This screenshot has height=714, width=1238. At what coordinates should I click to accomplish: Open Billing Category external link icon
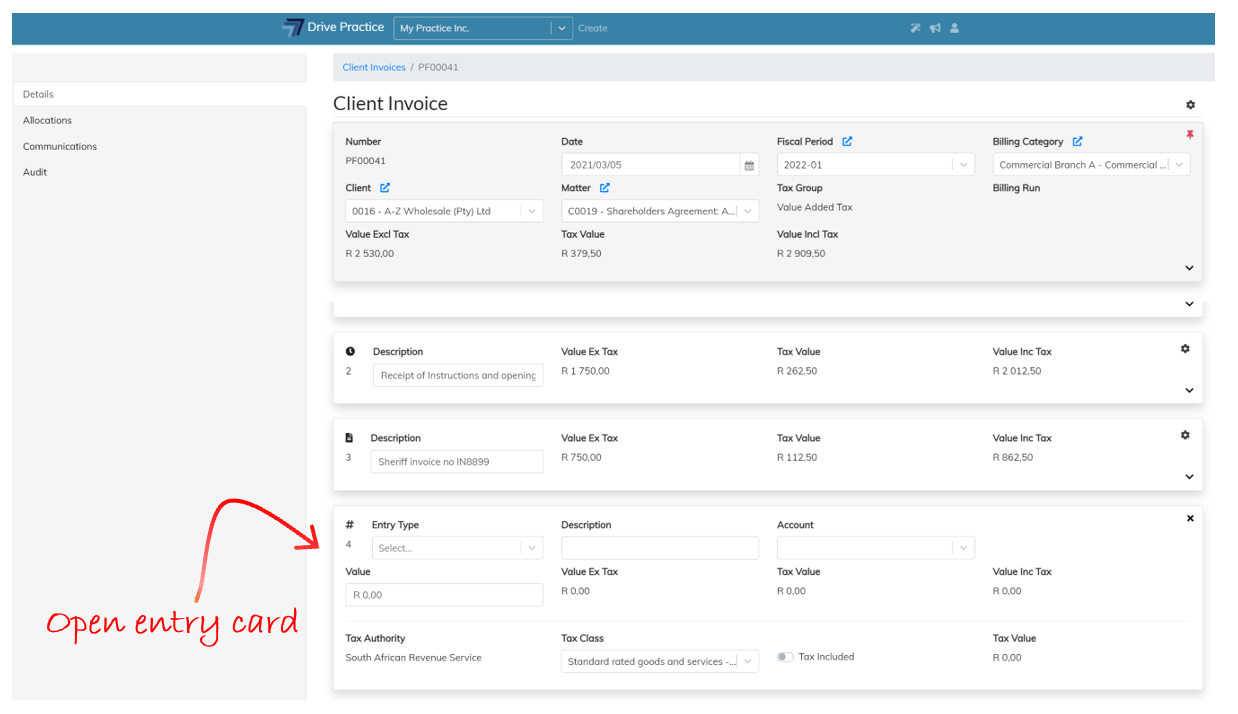point(1077,142)
